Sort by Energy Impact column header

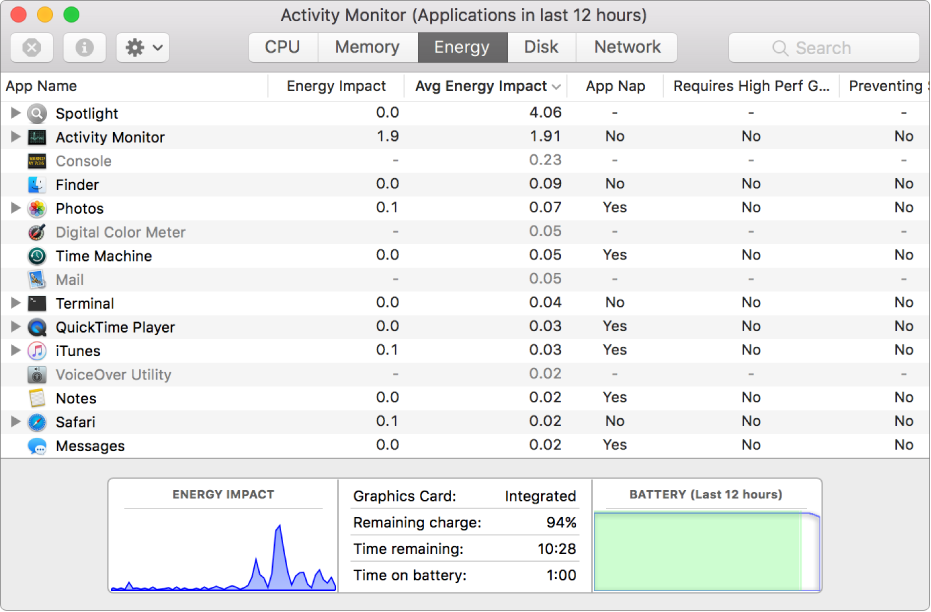click(336, 86)
